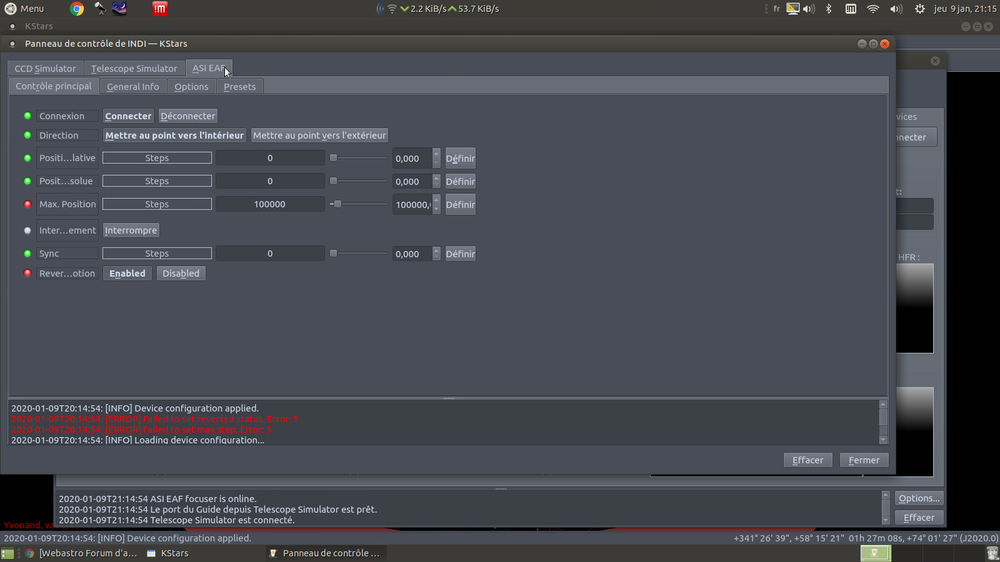Click the red Reverse motion status light
The height and width of the screenshot is (562, 1000).
coord(27,273)
